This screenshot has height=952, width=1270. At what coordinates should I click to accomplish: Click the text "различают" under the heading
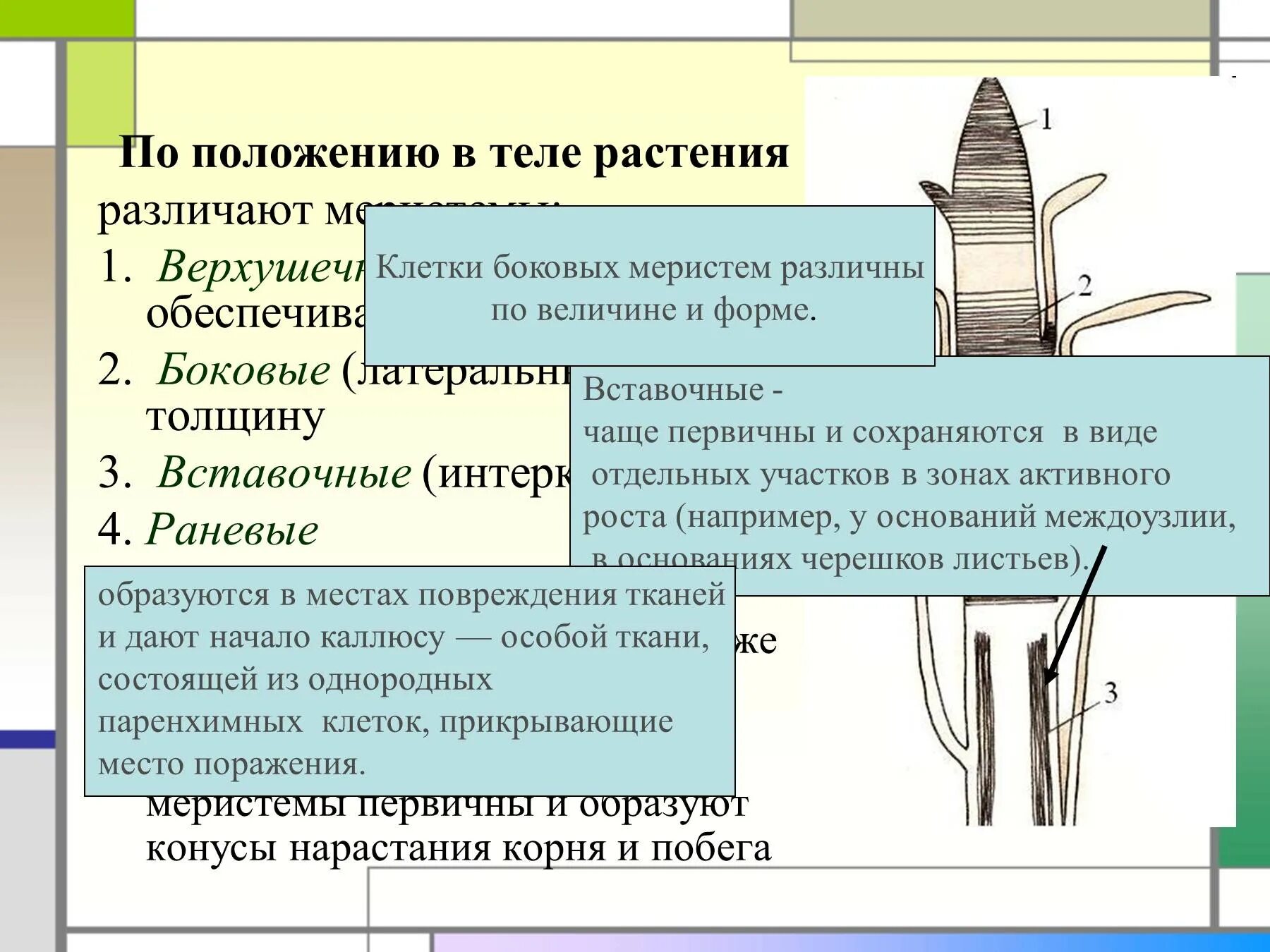(205, 210)
